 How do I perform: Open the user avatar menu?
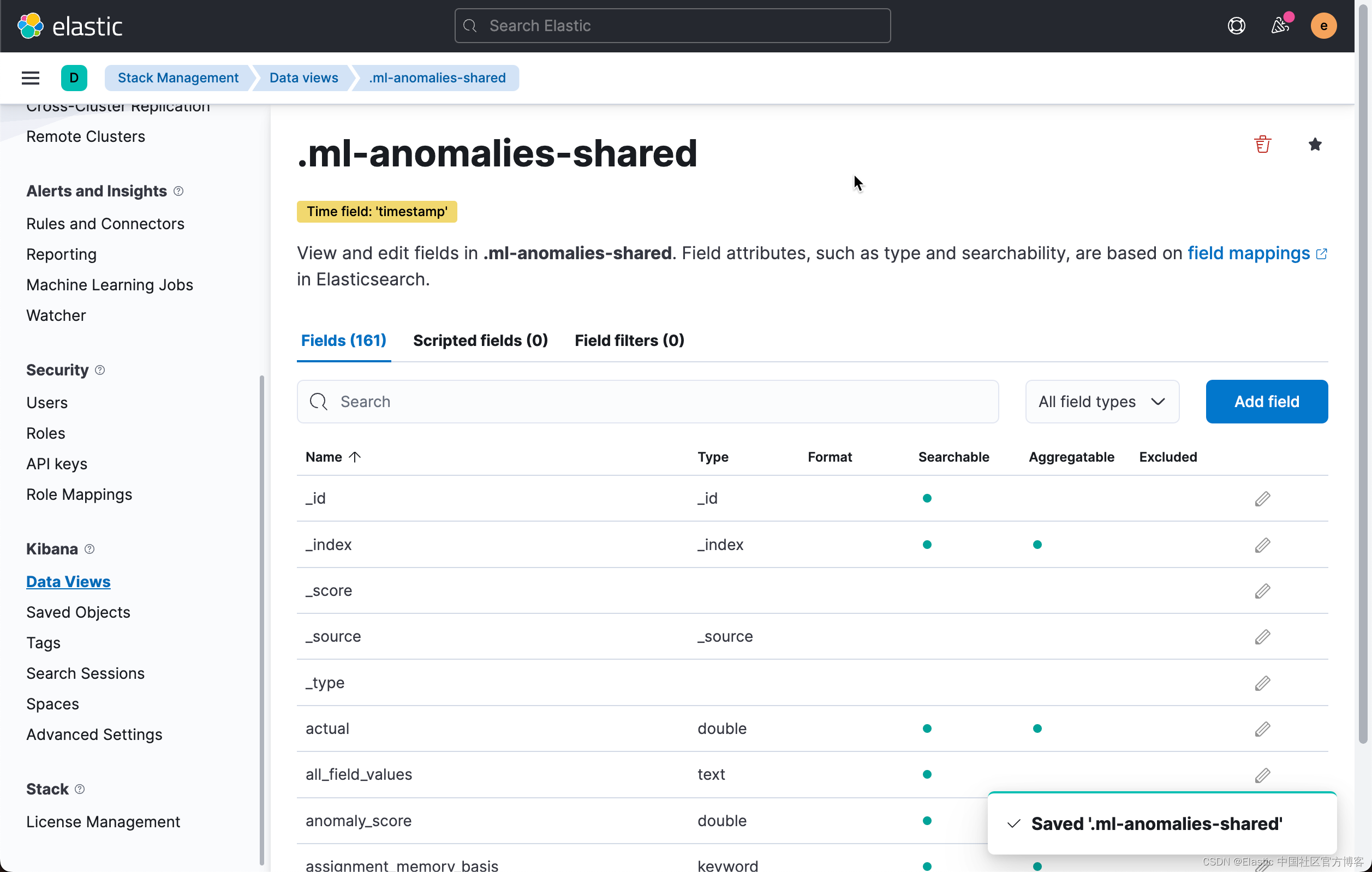pos(1323,26)
